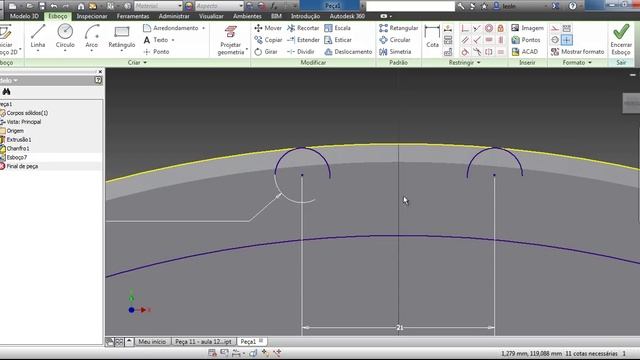The height and width of the screenshot is (360, 640).
Task: Close the model browser panel
Action: pos(100,72)
